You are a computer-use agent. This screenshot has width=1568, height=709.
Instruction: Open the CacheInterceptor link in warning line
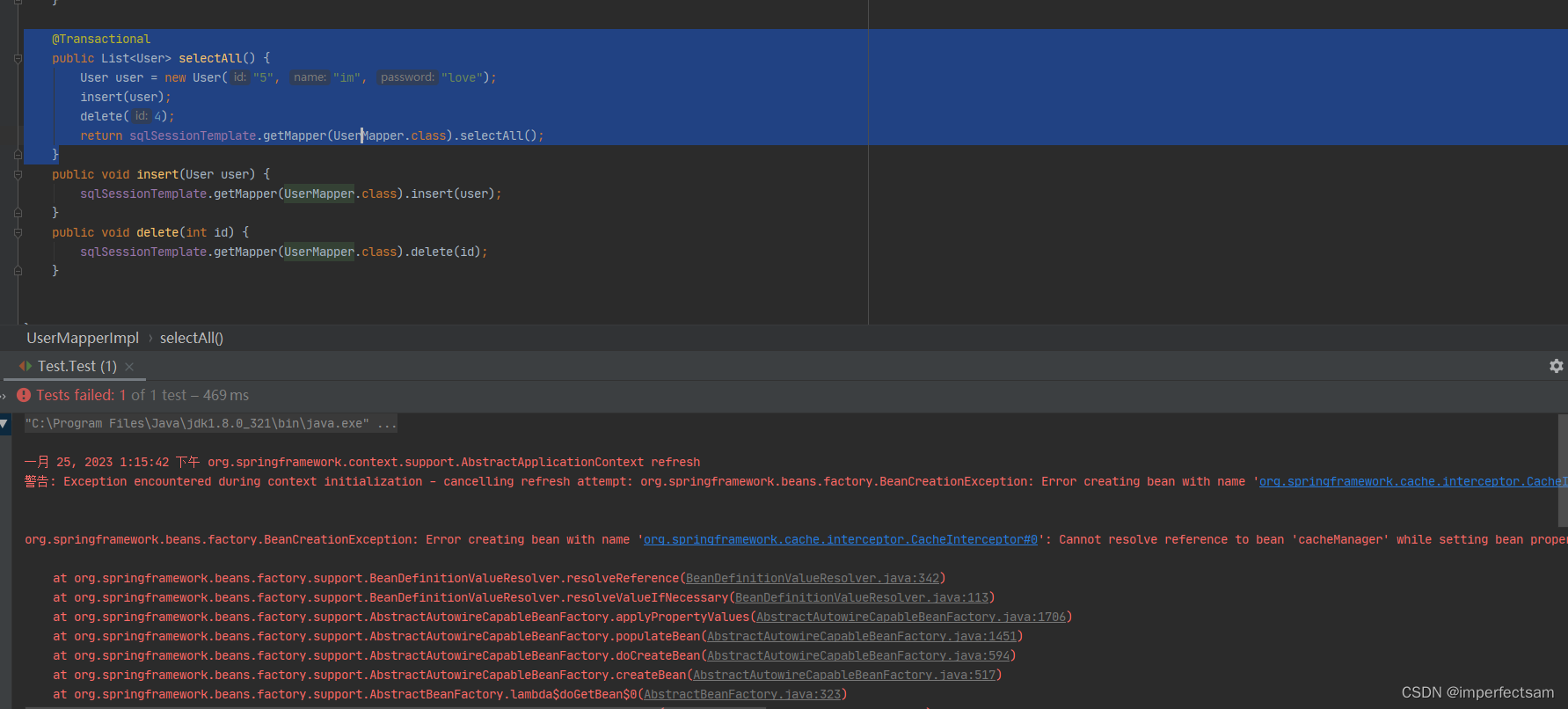[1412, 481]
